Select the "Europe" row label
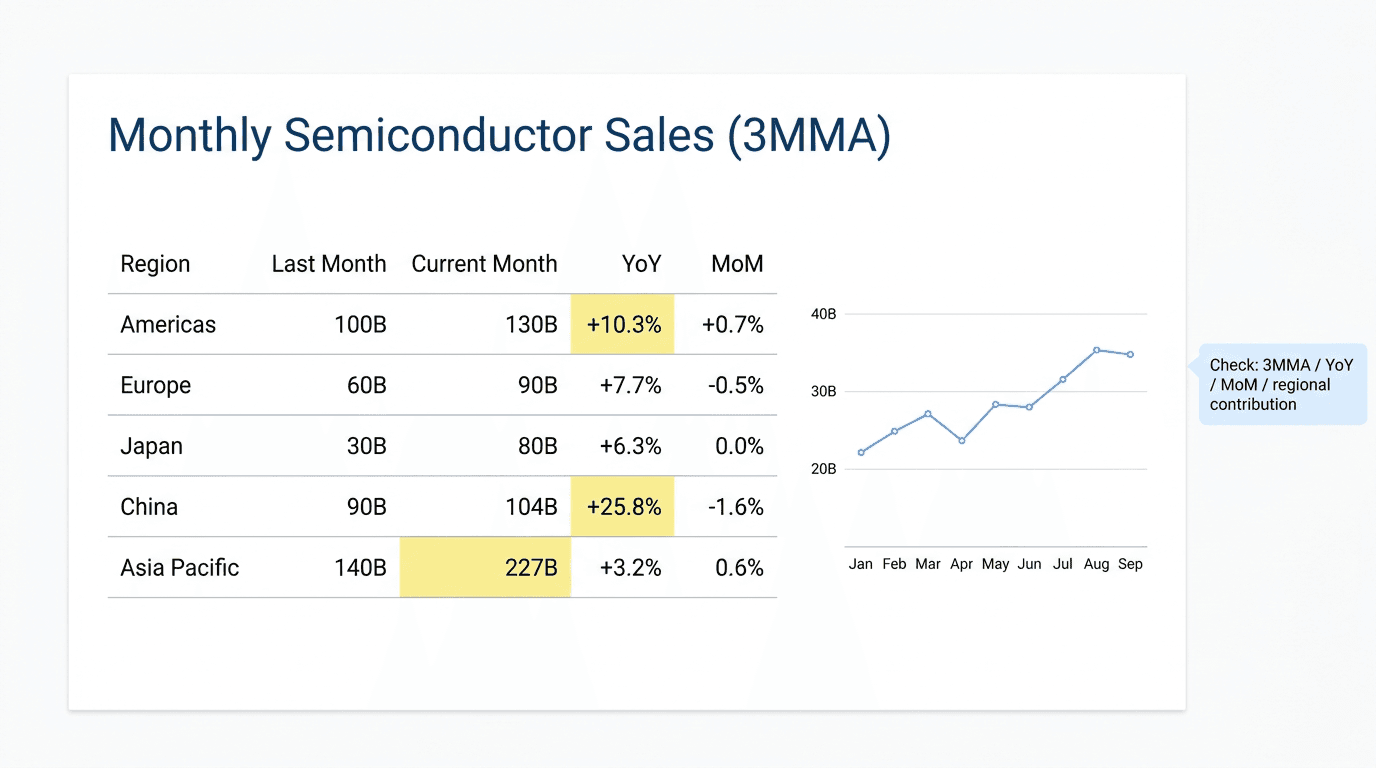Screen dimensions: 1376x768 [156, 386]
